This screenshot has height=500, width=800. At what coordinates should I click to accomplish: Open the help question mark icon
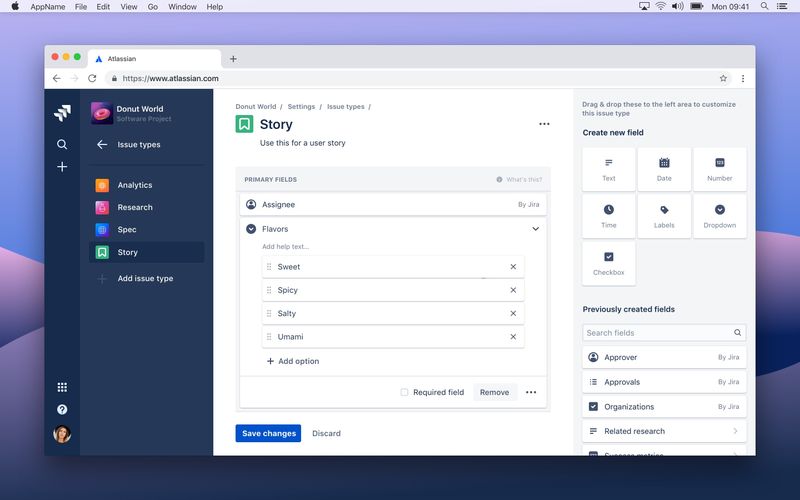coord(62,409)
